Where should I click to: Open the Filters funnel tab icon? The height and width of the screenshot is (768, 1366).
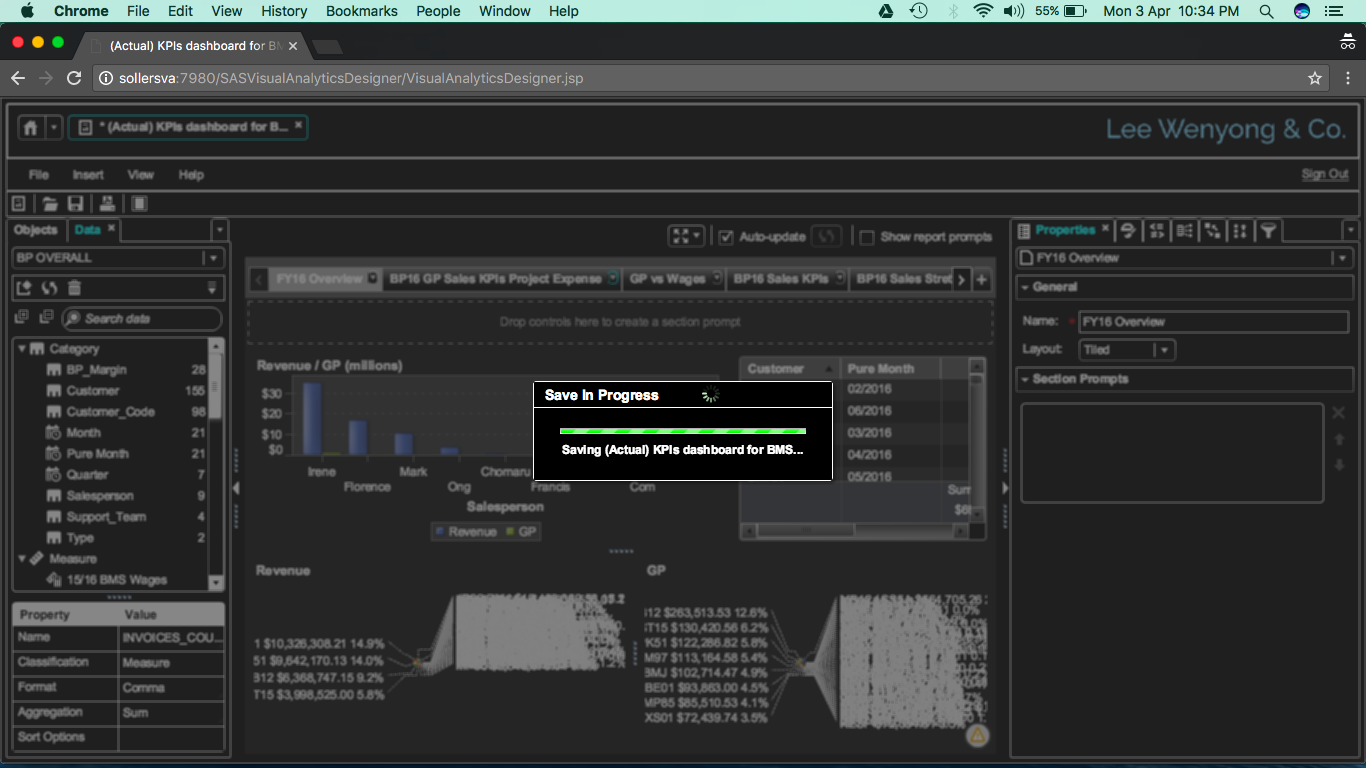pos(1267,231)
